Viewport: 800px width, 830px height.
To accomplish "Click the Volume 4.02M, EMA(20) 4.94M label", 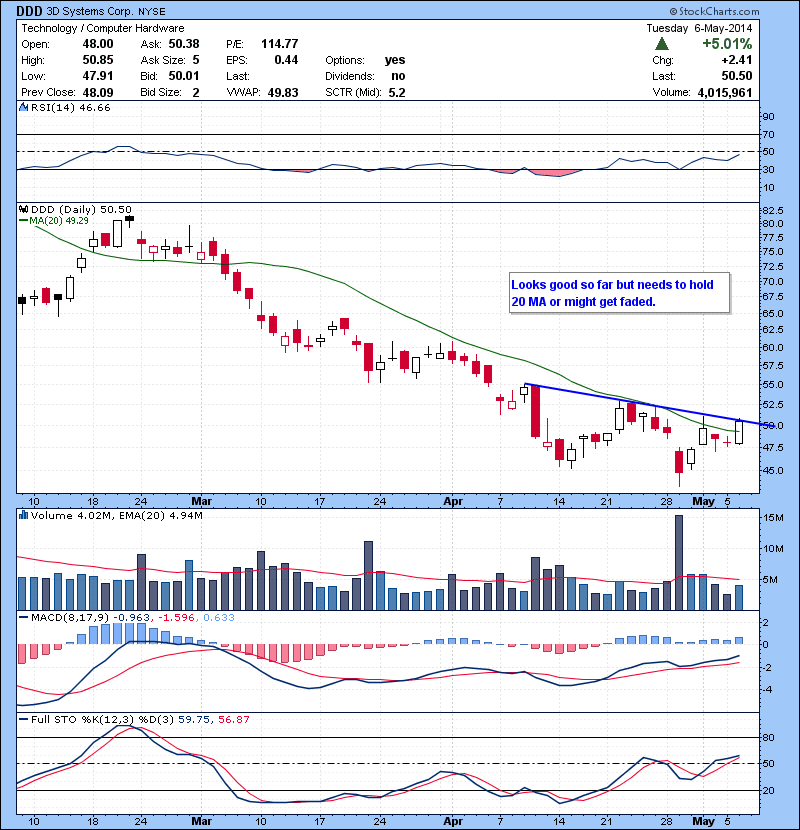I will 116,515.
